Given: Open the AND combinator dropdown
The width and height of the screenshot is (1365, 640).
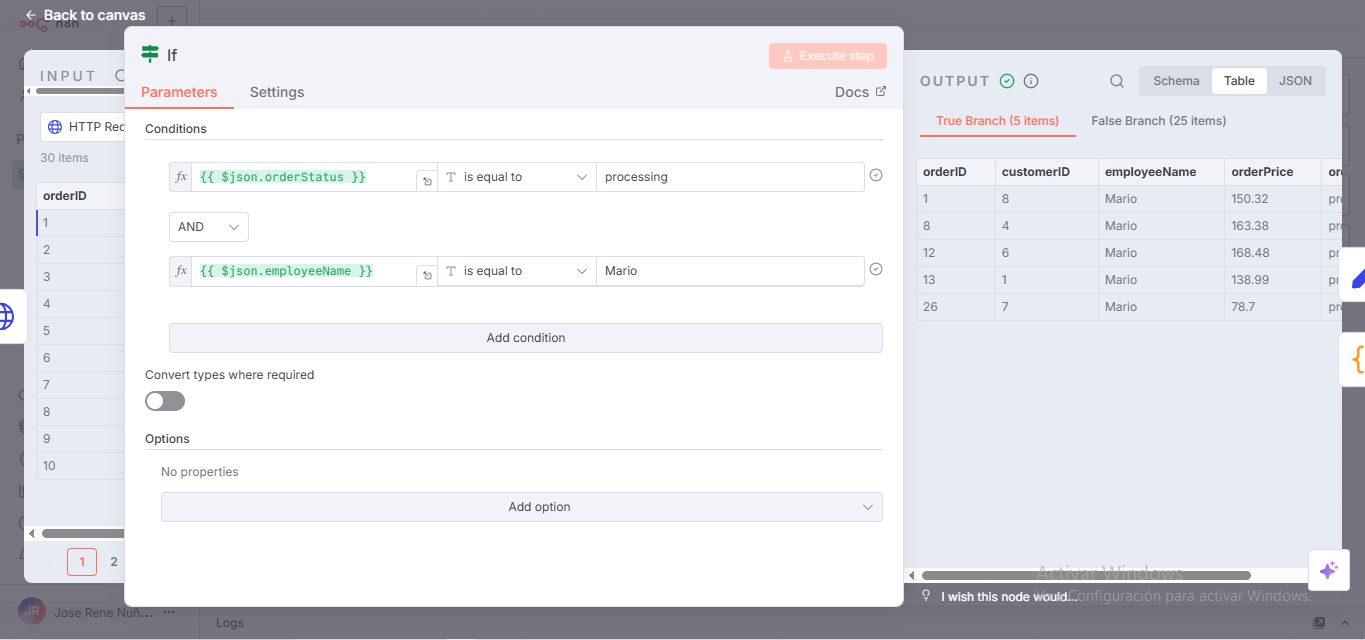Looking at the screenshot, I should (209, 227).
